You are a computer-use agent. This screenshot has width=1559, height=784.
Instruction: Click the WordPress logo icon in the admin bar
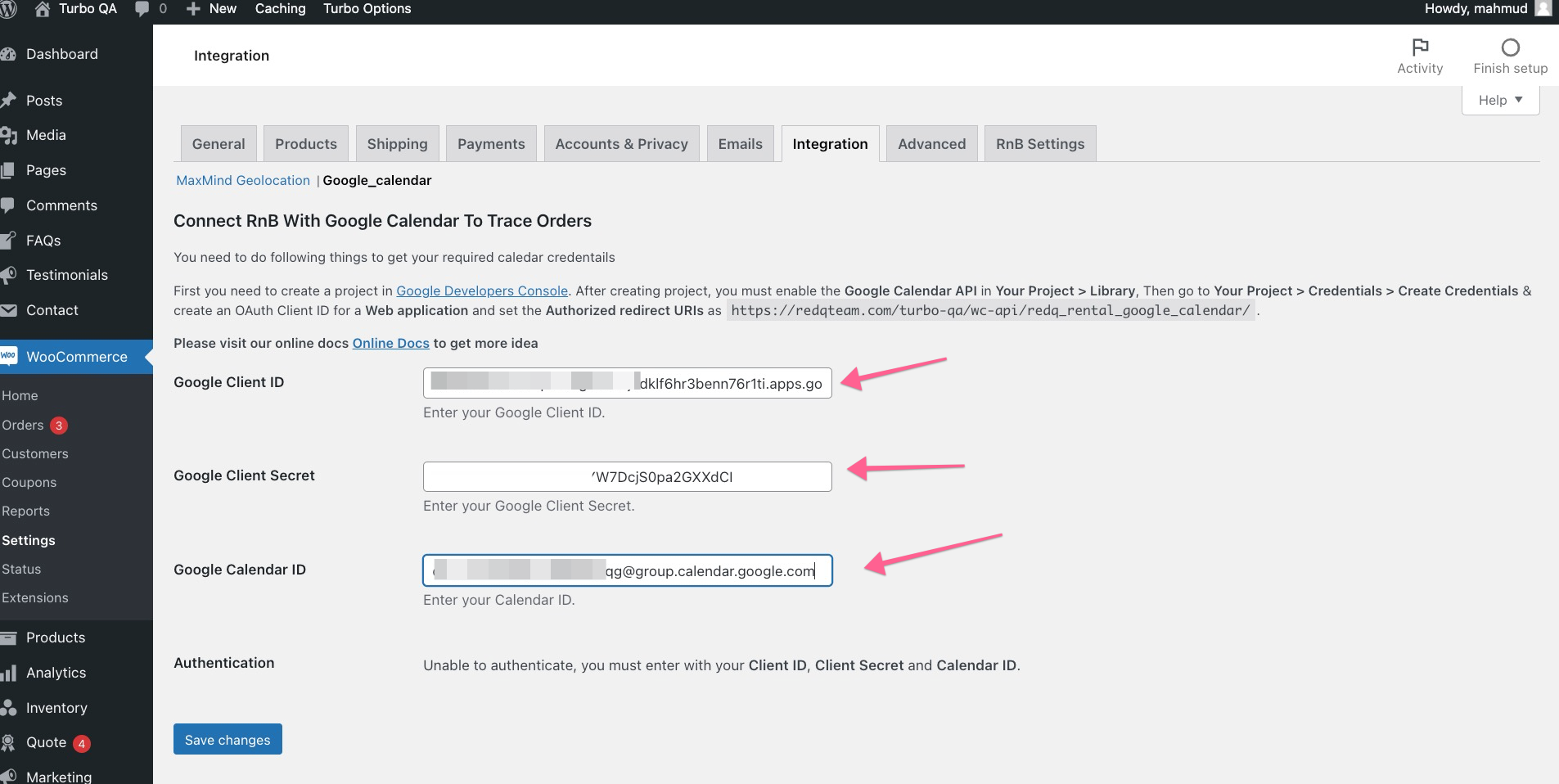pos(7,9)
